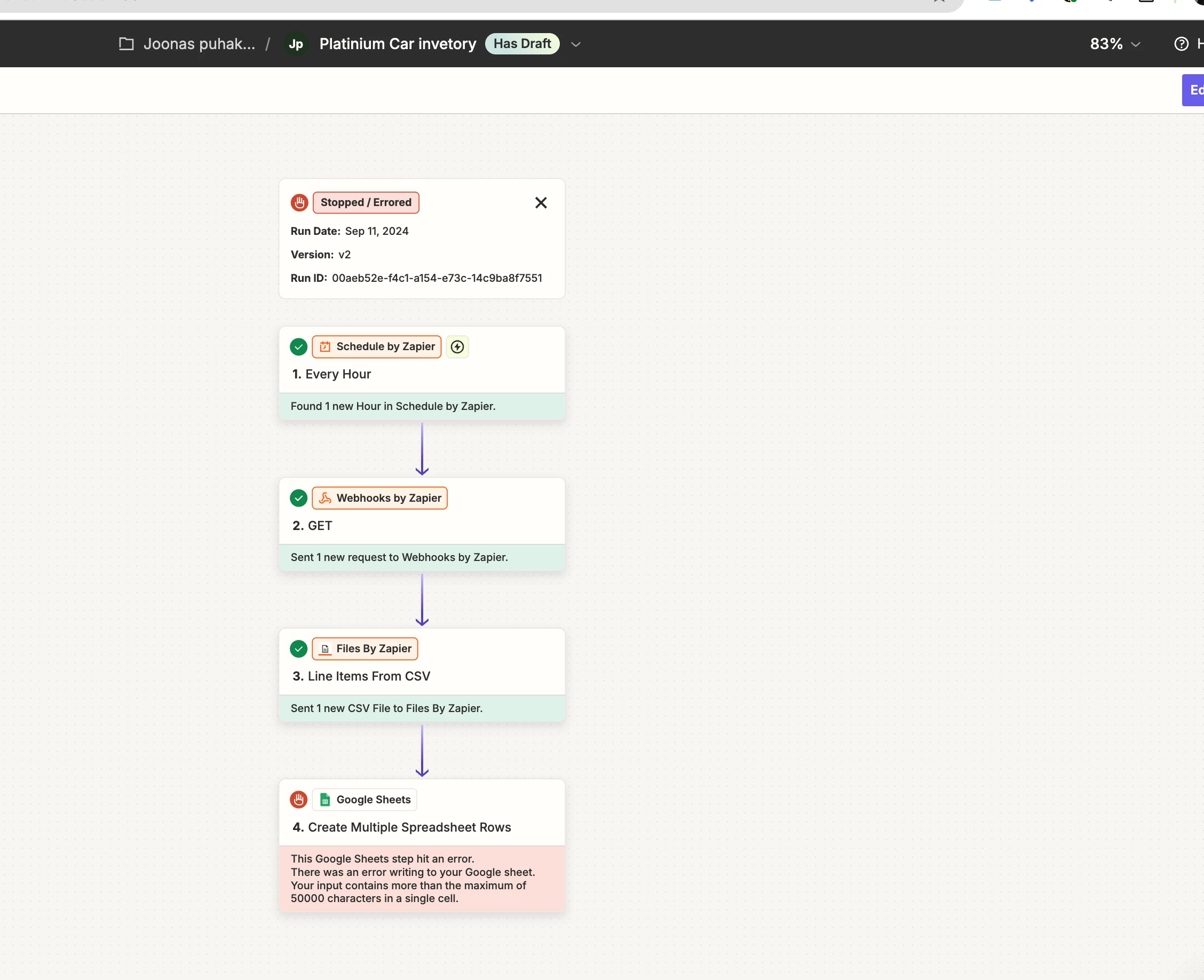Screen dimensions: 1204x980
Task: Click the Schedule by Zapier calendar icon
Action: pos(325,346)
